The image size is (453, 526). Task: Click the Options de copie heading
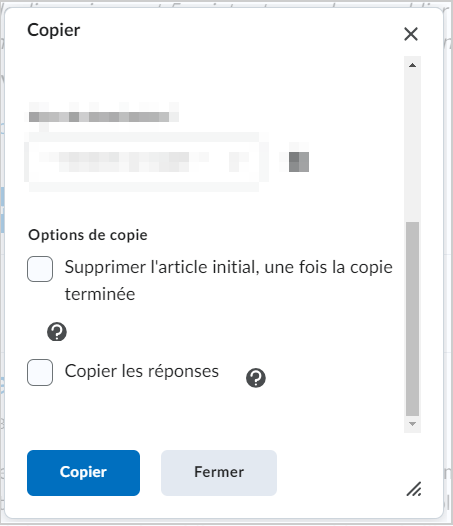point(88,235)
